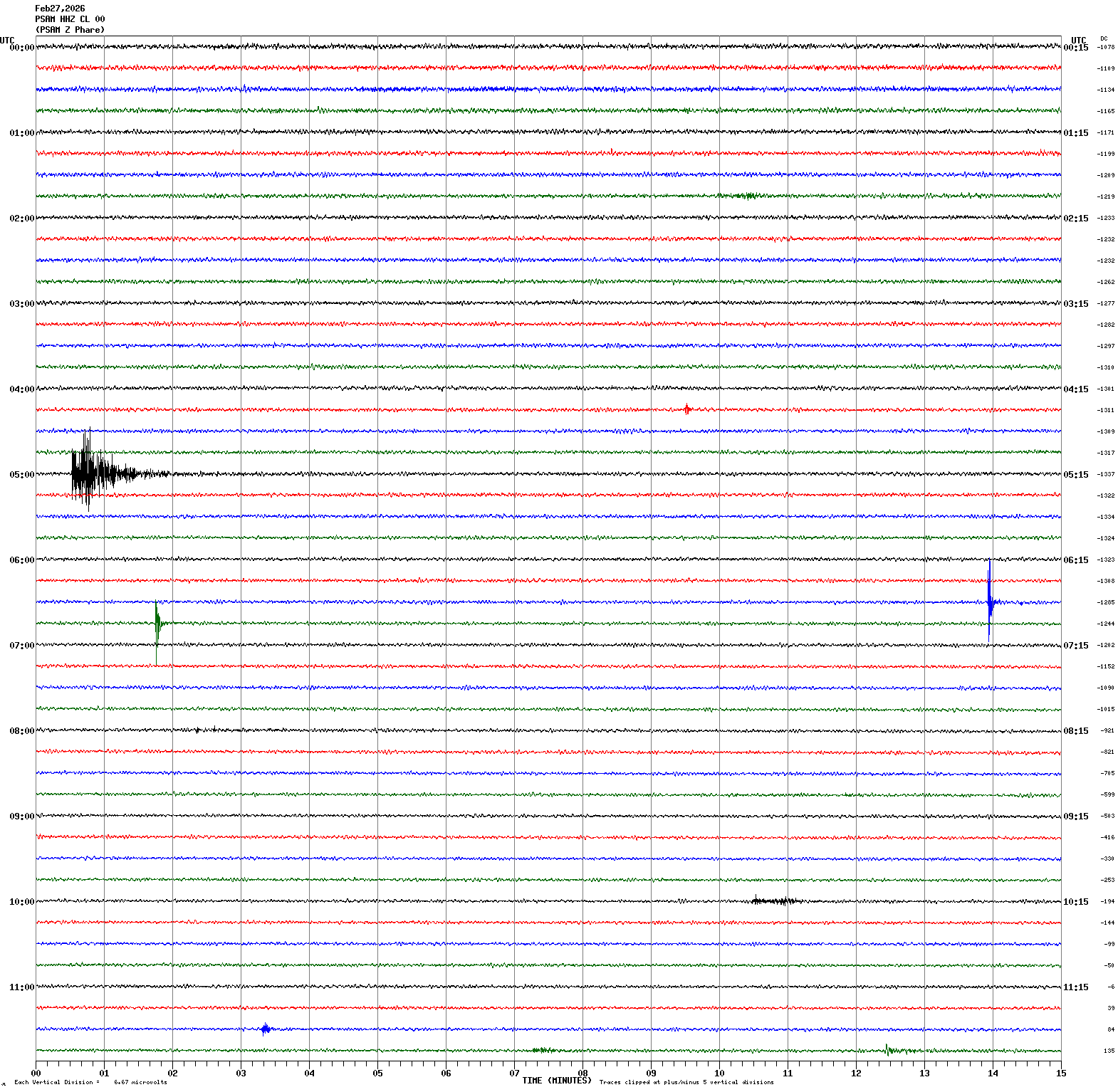Screen dimensions: 1118x1092
Task: Select the 10:00 hour label on left axis
Action: pyautogui.click(x=21, y=902)
